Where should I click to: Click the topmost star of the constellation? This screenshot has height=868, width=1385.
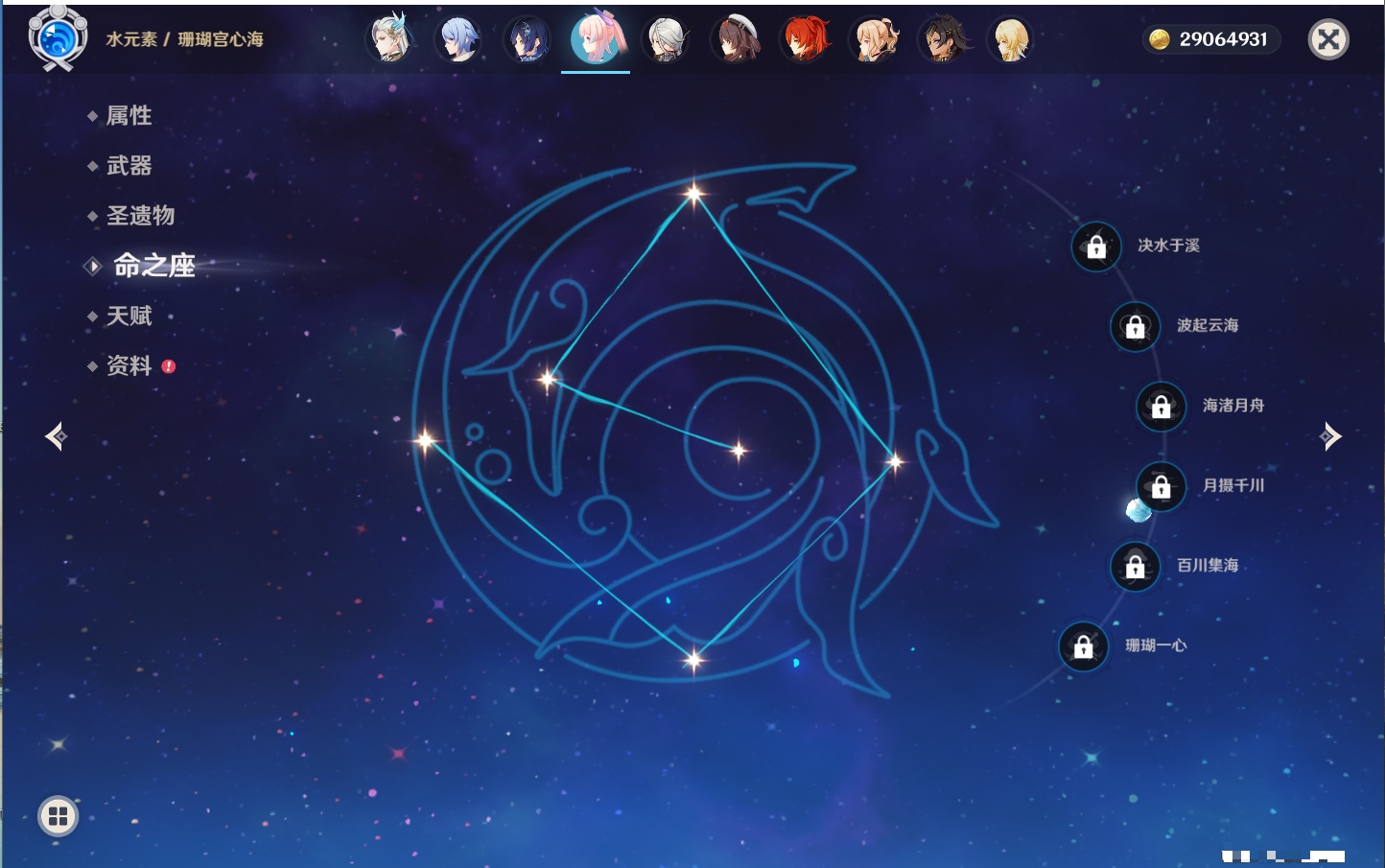[x=693, y=194]
